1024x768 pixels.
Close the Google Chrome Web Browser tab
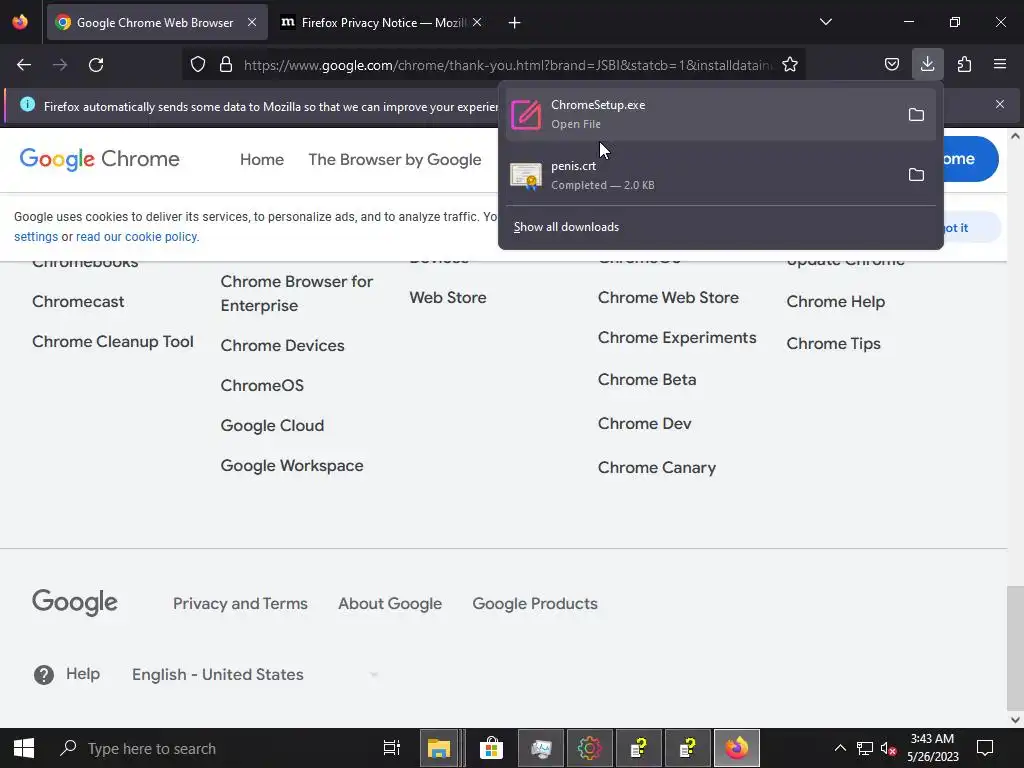tap(251, 22)
